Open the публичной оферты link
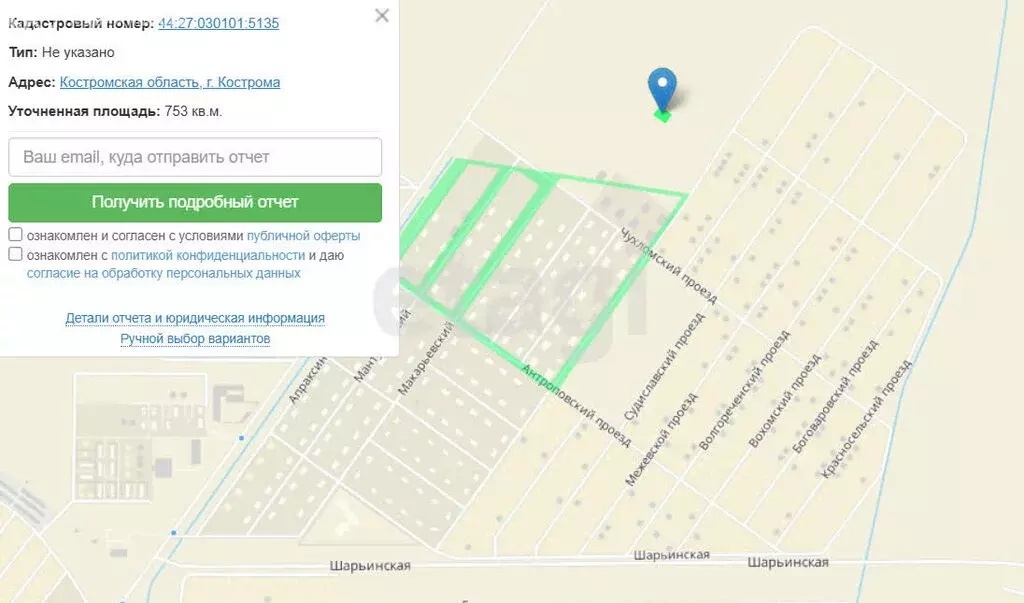1024x603 pixels. click(303, 236)
